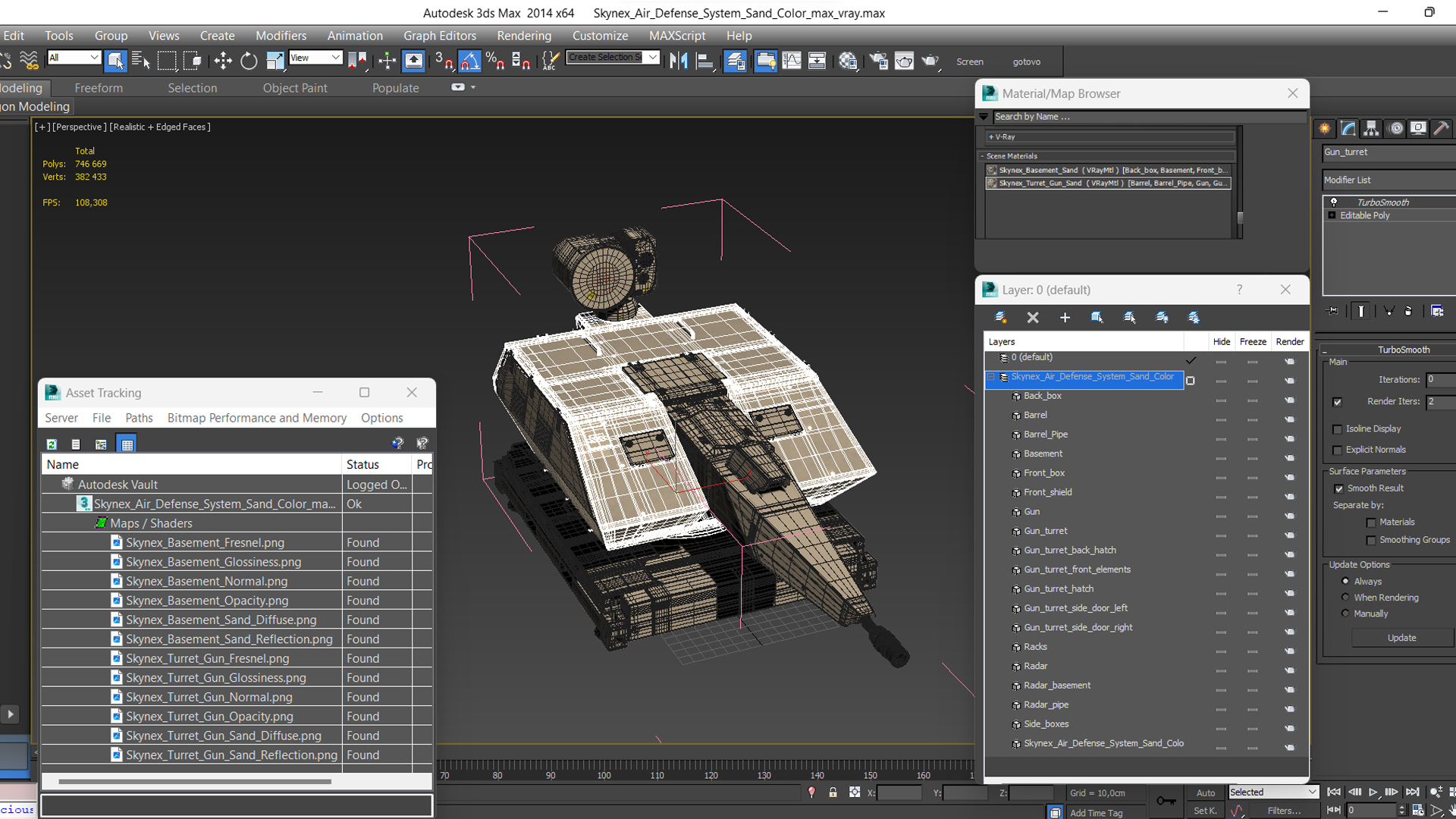Switch to Object Paint ribbon tab
Image resolution: width=1456 pixels, height=819 pixels.
(x=295, y=88)
